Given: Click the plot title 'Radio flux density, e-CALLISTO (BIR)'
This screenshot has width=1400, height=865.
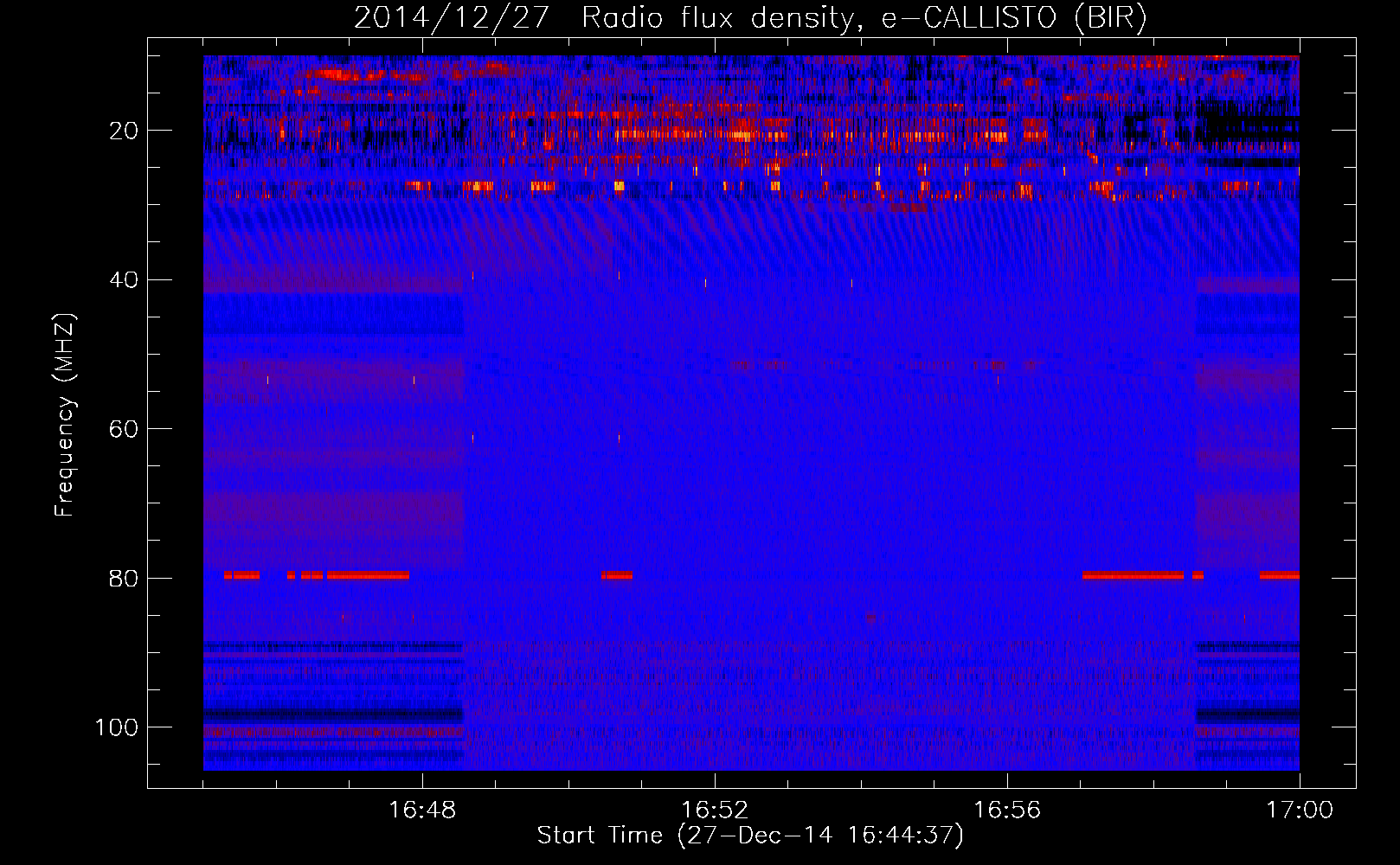Looking at the screenshot, I should [864, 17].
